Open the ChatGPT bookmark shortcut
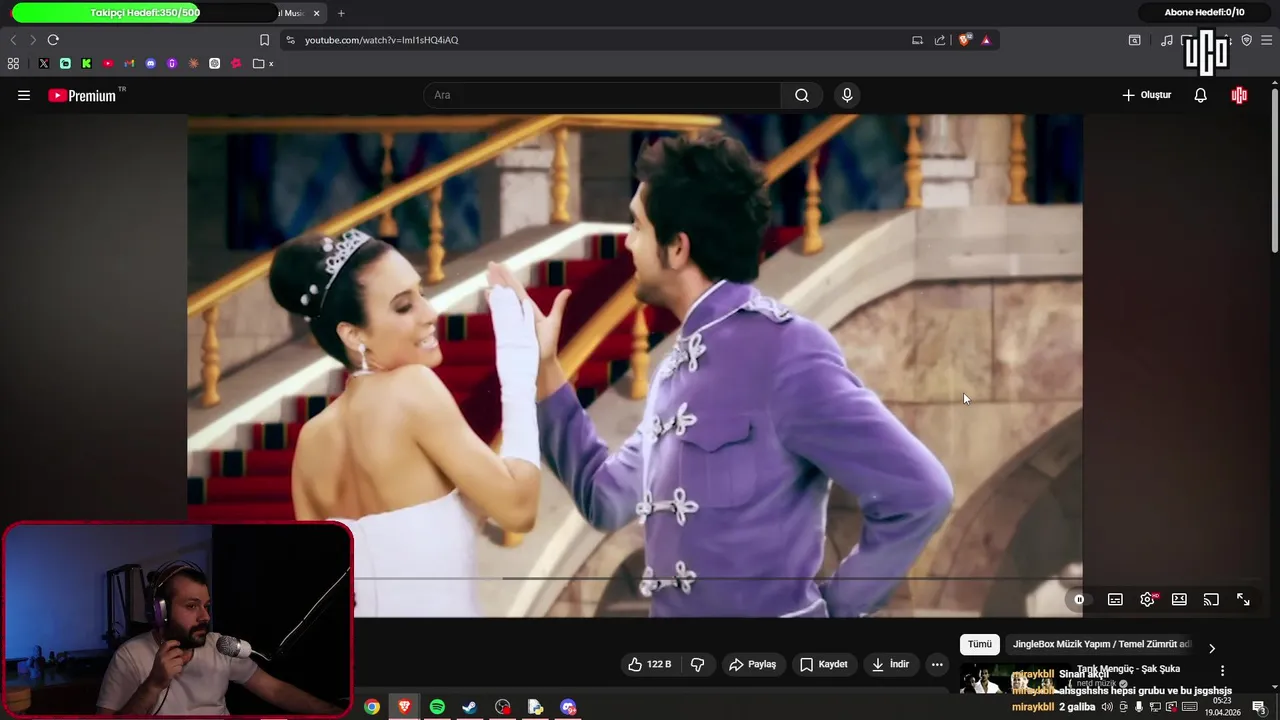This screenshot has height=720, width=1280. pyautogui.click(x=214, y=63)
